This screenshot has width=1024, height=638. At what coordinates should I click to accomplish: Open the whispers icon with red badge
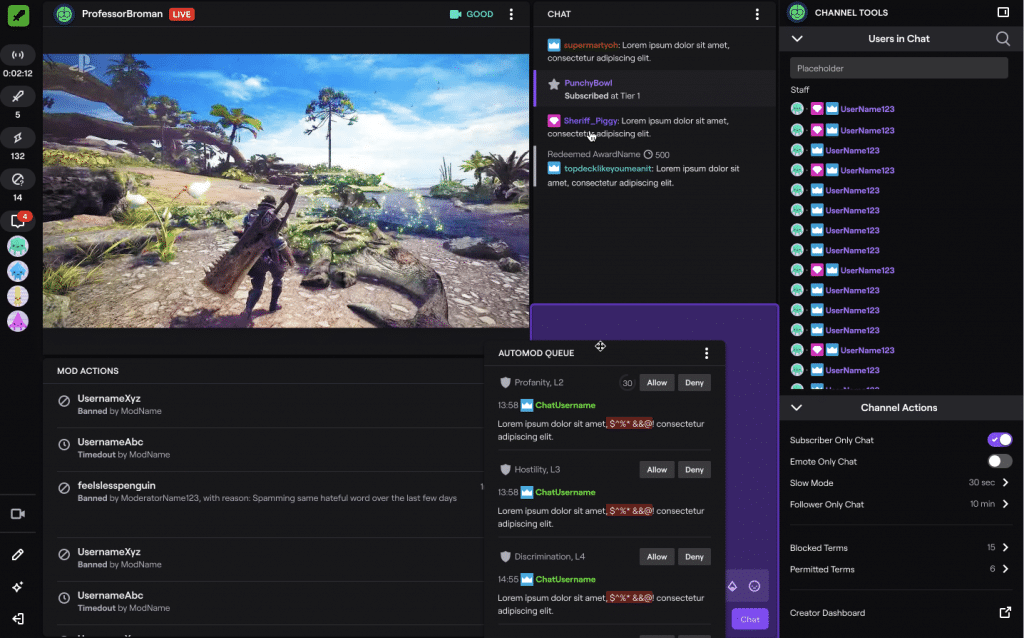[20, 220]
